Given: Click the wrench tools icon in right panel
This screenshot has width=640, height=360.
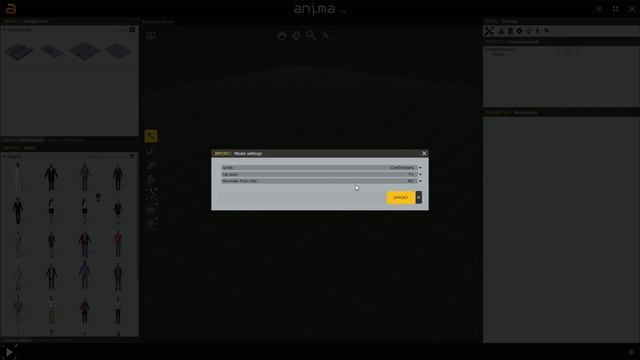Looking at the screenshot, I should tap(489, 31).
